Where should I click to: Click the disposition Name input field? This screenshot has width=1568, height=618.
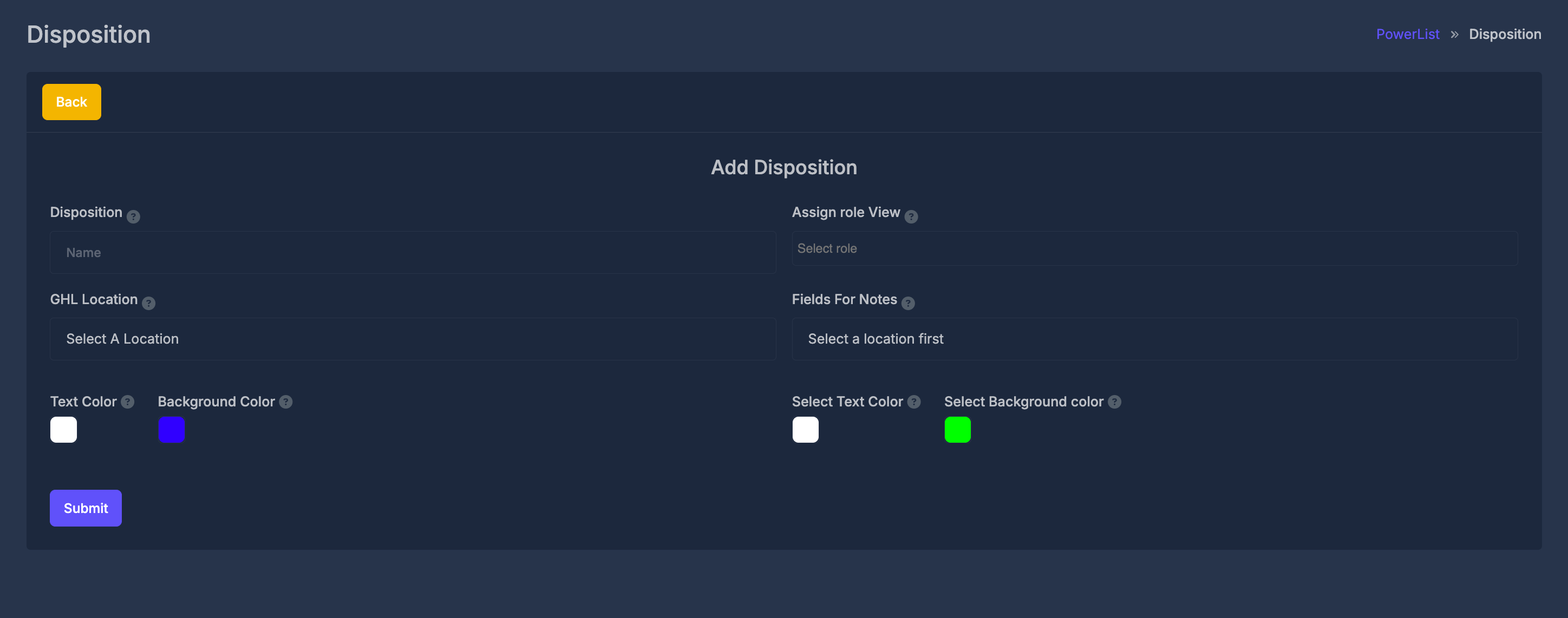point(413,252)
